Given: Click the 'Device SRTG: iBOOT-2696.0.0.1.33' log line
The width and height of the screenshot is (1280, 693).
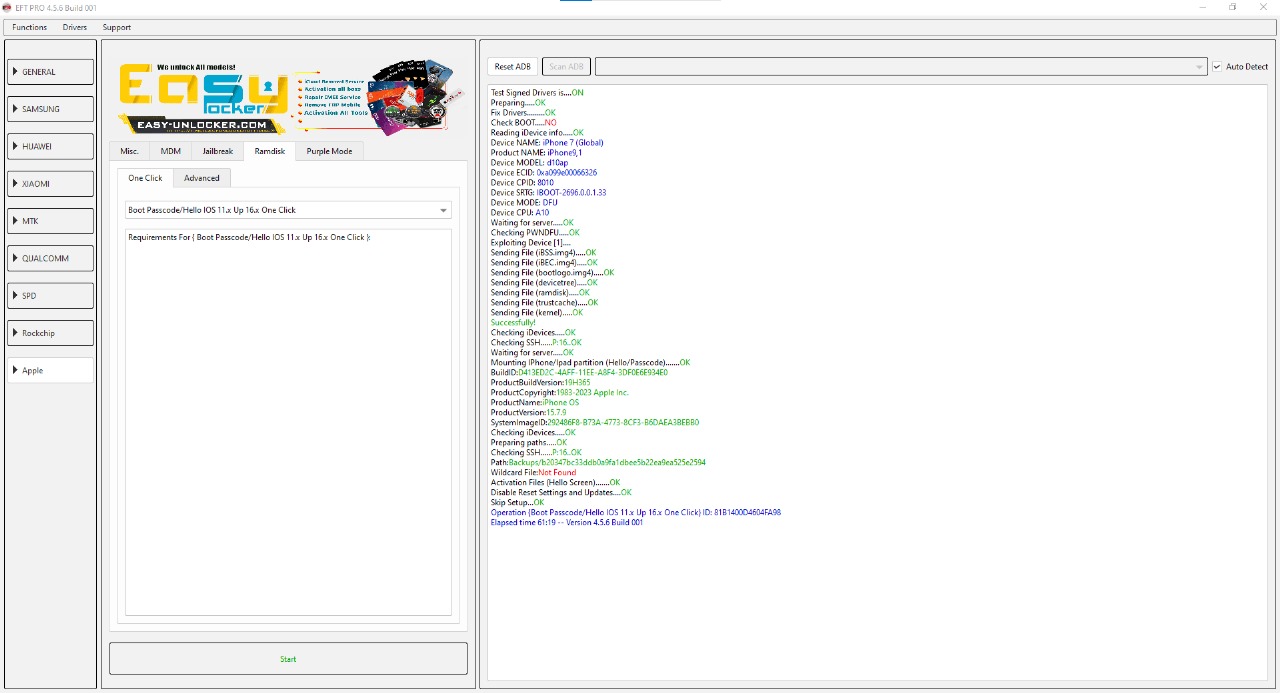Looking at the screenshot, I should 548,193.
